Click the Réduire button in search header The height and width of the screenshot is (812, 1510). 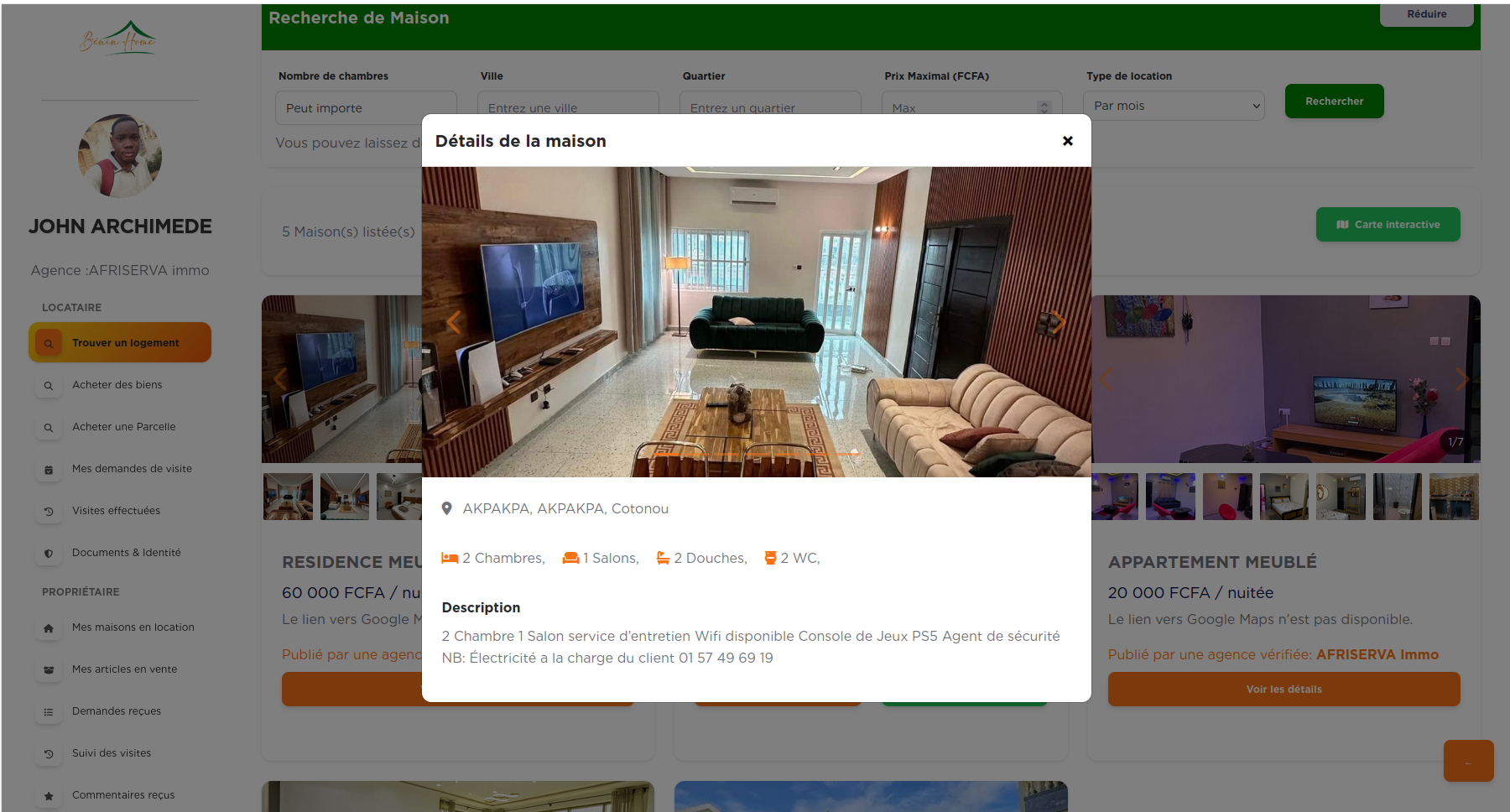click(x=1426, y=14)
